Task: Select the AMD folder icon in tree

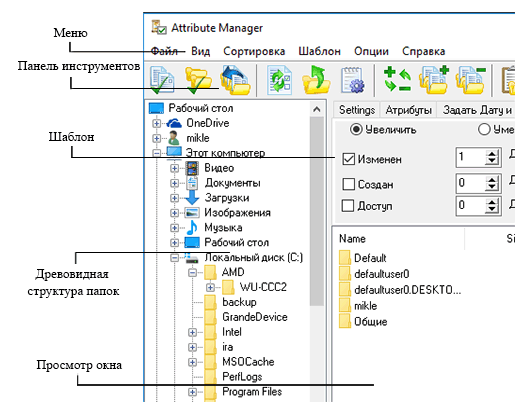Action: [x=210, y=272]
